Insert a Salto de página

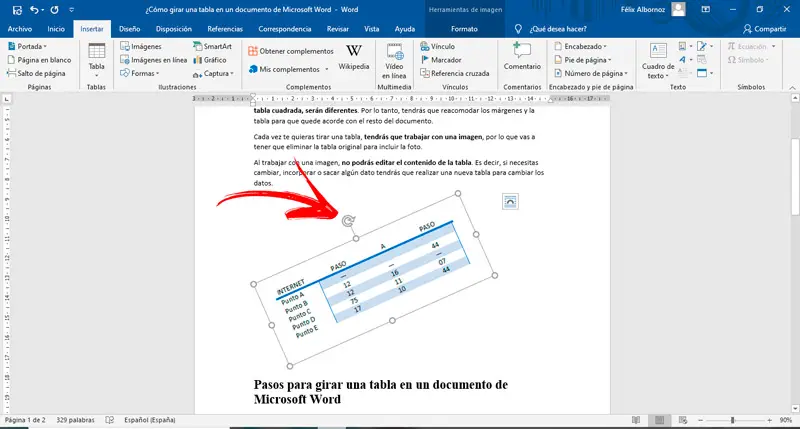coord(36,73)
